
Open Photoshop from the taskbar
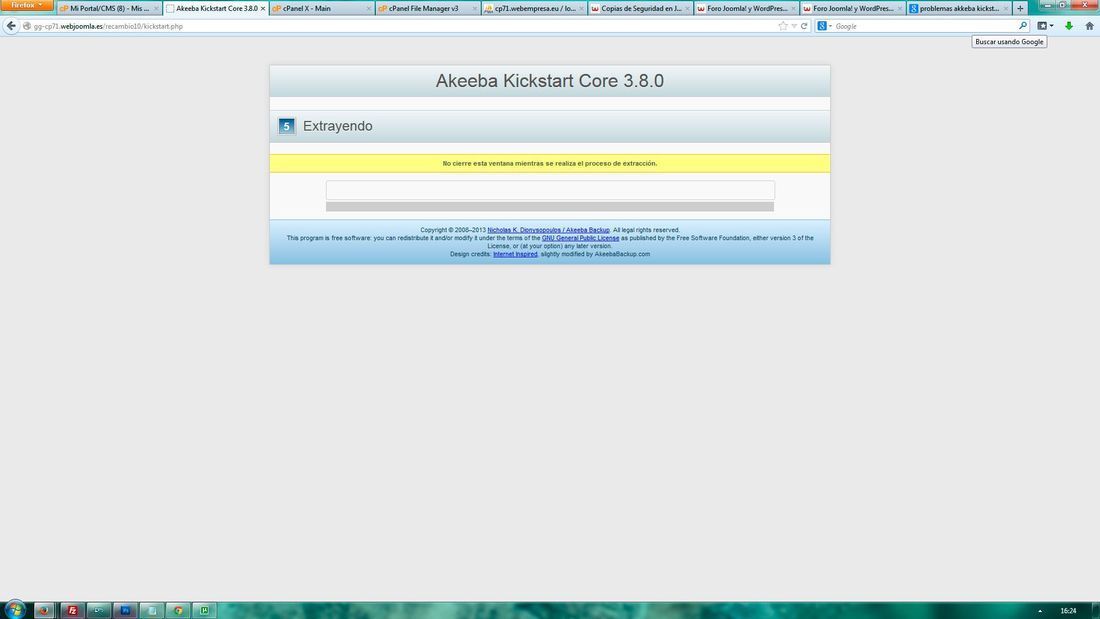[125, 610]
